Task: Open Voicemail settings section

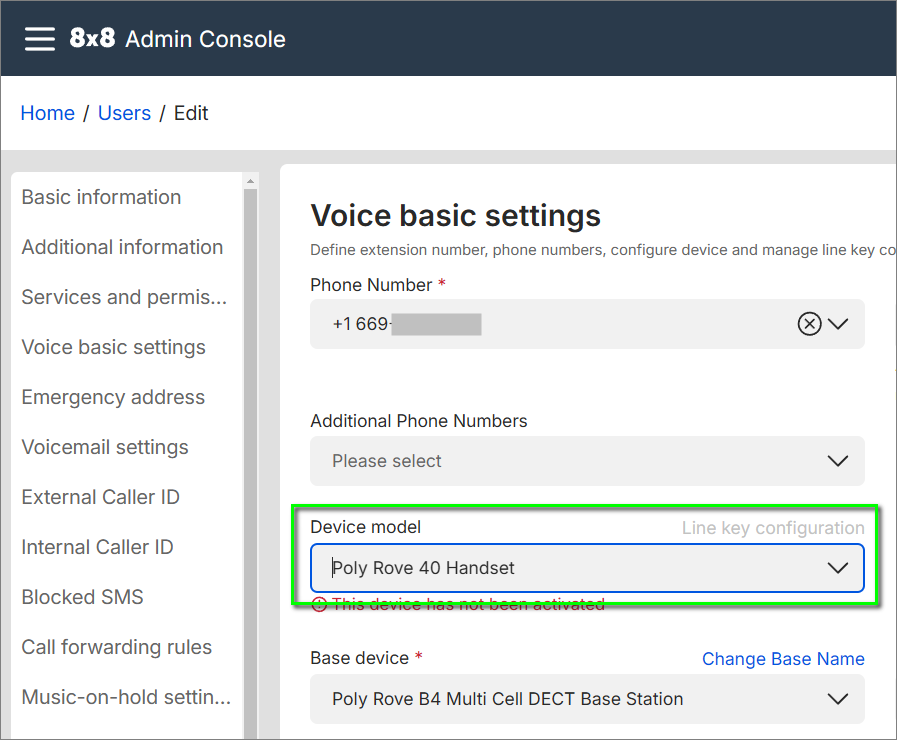Action: (x=105, y=447)
